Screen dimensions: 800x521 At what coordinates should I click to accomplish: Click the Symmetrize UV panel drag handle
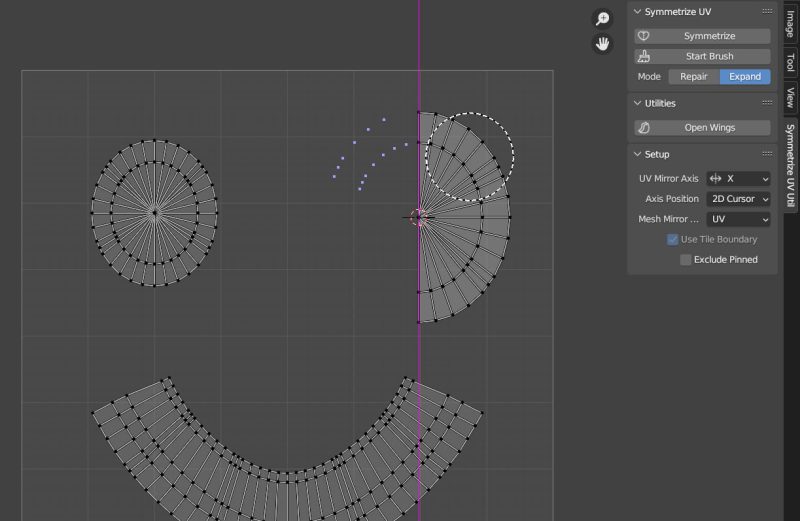point(767,11)
